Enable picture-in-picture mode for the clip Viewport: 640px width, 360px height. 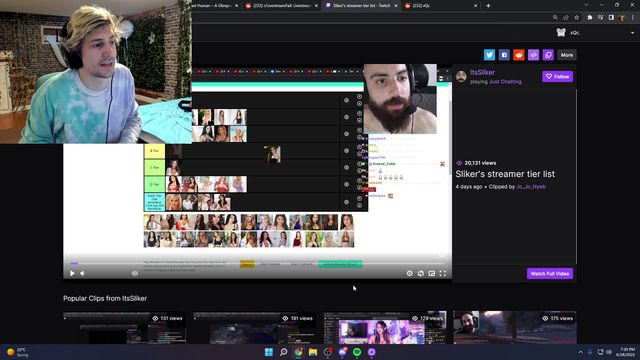tap(431, 273)
